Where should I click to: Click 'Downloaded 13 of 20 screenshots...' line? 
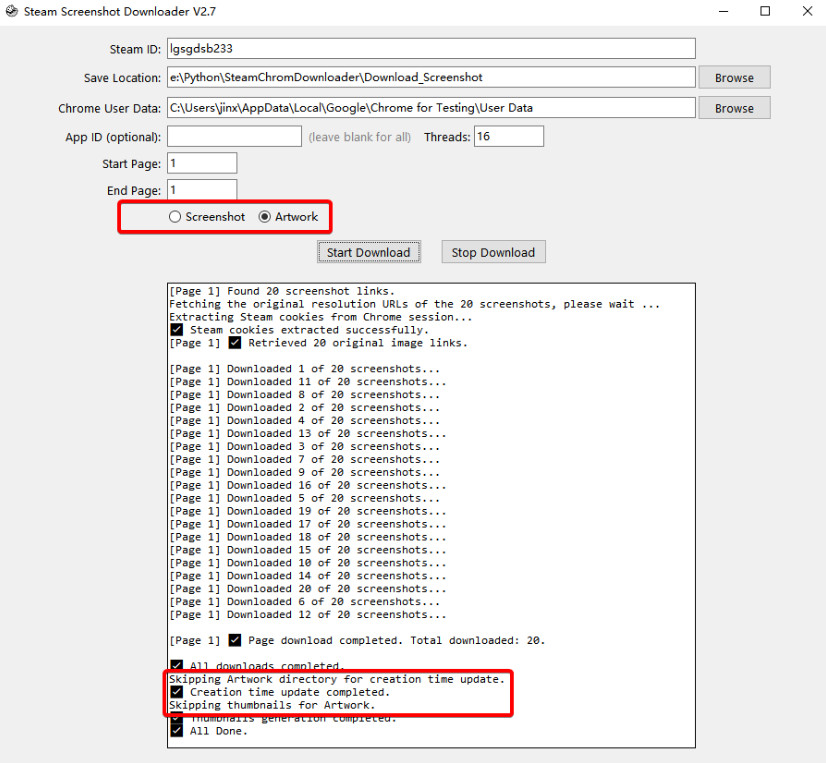coord(308,433)
